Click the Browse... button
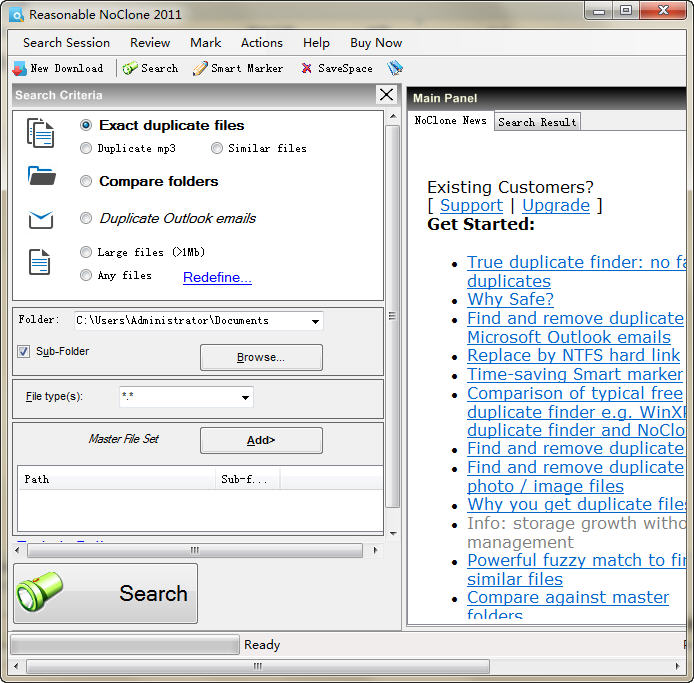Screen dimensions: 694x683 pos(261,357)
